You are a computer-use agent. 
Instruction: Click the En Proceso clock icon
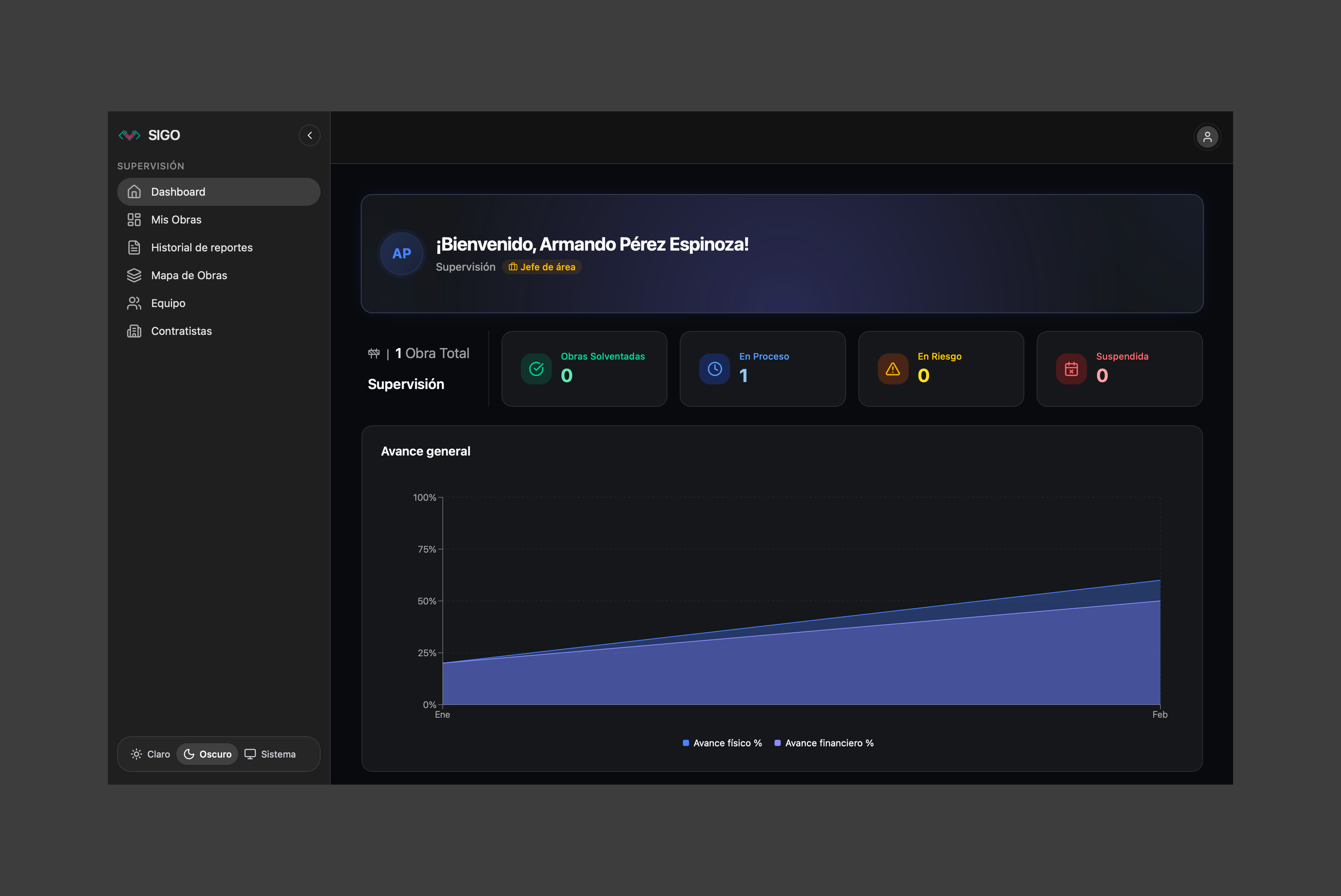tap(714, 369)
